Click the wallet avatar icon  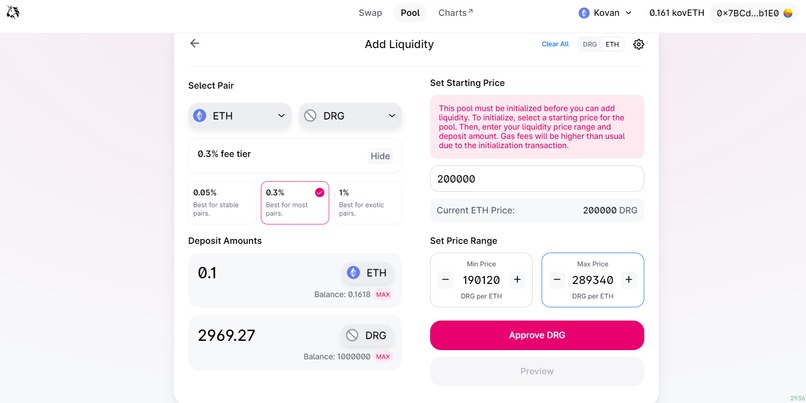tap(788, 13)
